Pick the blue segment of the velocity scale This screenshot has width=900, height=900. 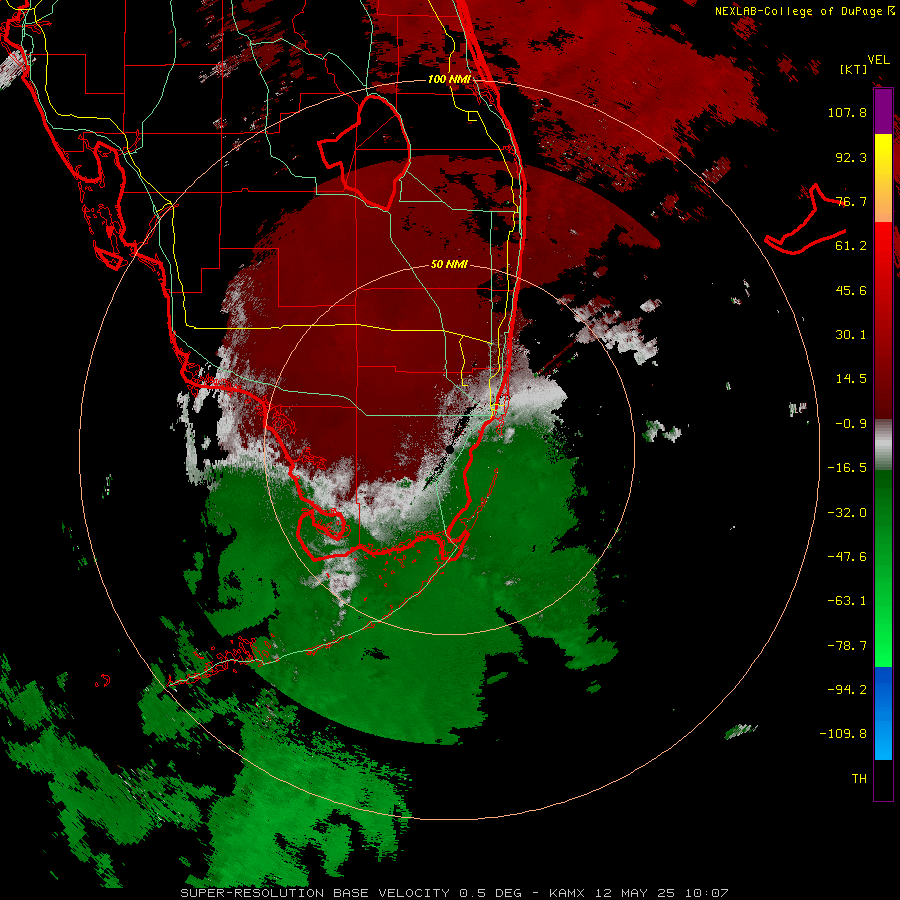pos(883,713)
